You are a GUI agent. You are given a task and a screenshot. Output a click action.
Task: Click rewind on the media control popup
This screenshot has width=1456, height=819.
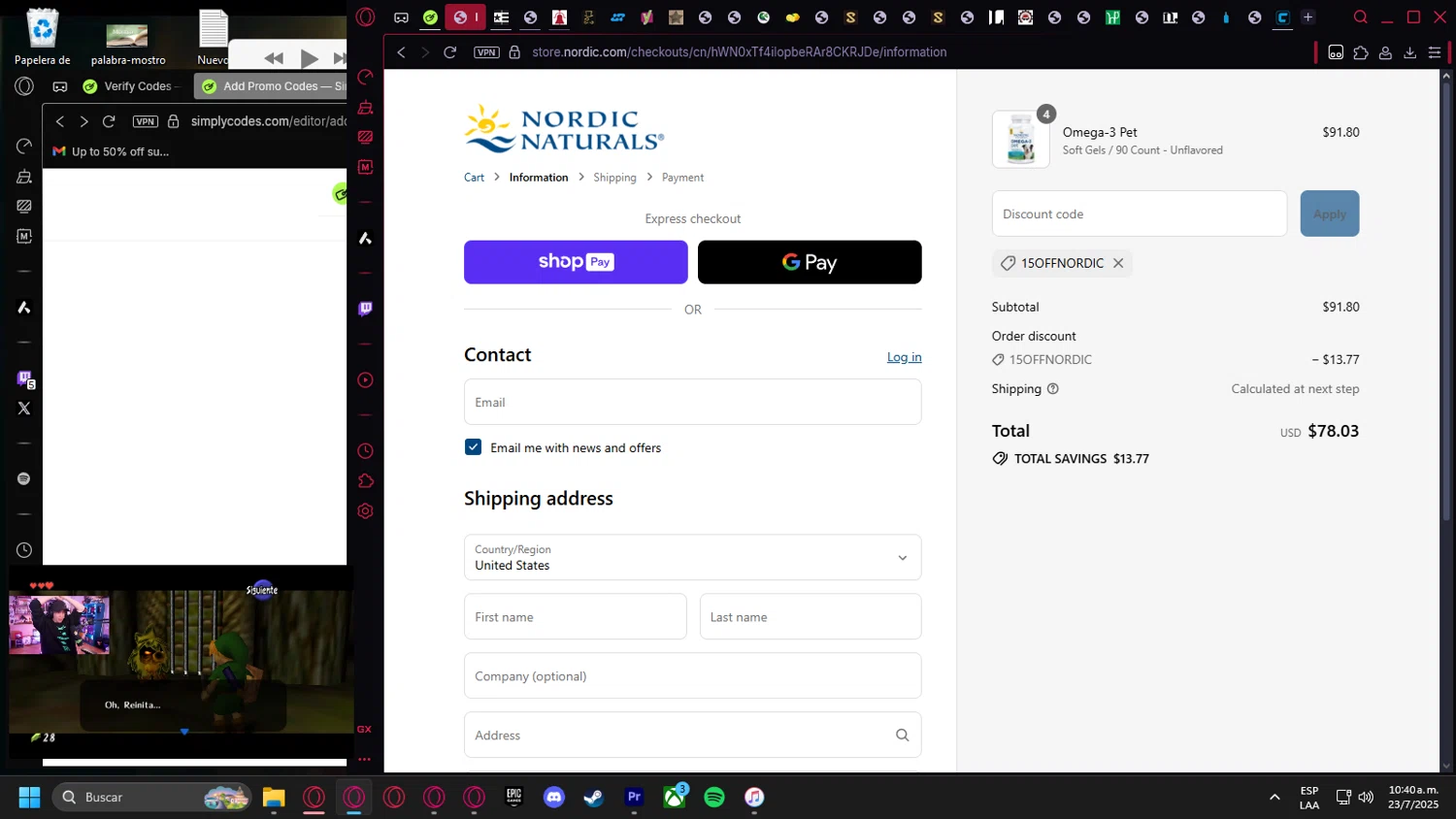(x=274, y=59)
